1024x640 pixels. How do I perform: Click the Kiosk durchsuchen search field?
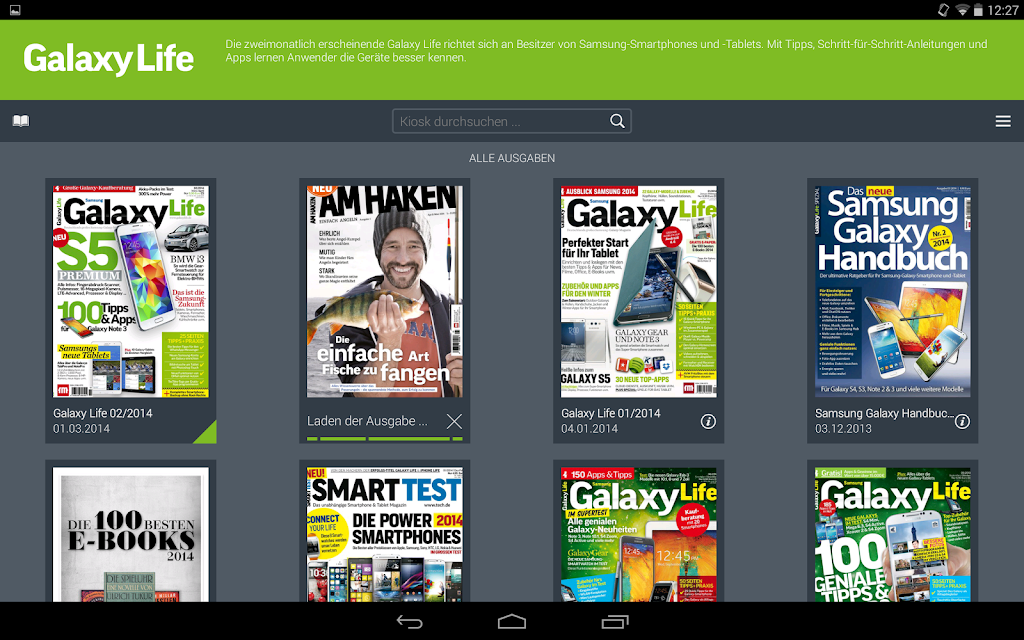[x=511, y=121]
